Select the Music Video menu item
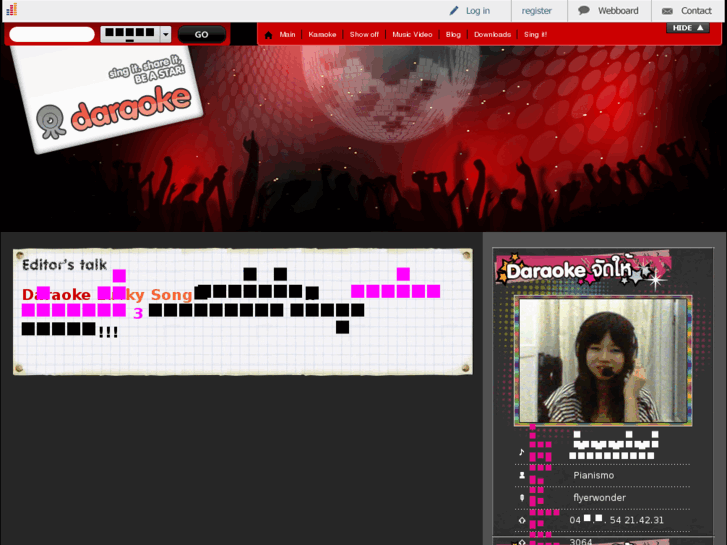The image size is (727, 545). pos(412,34)
